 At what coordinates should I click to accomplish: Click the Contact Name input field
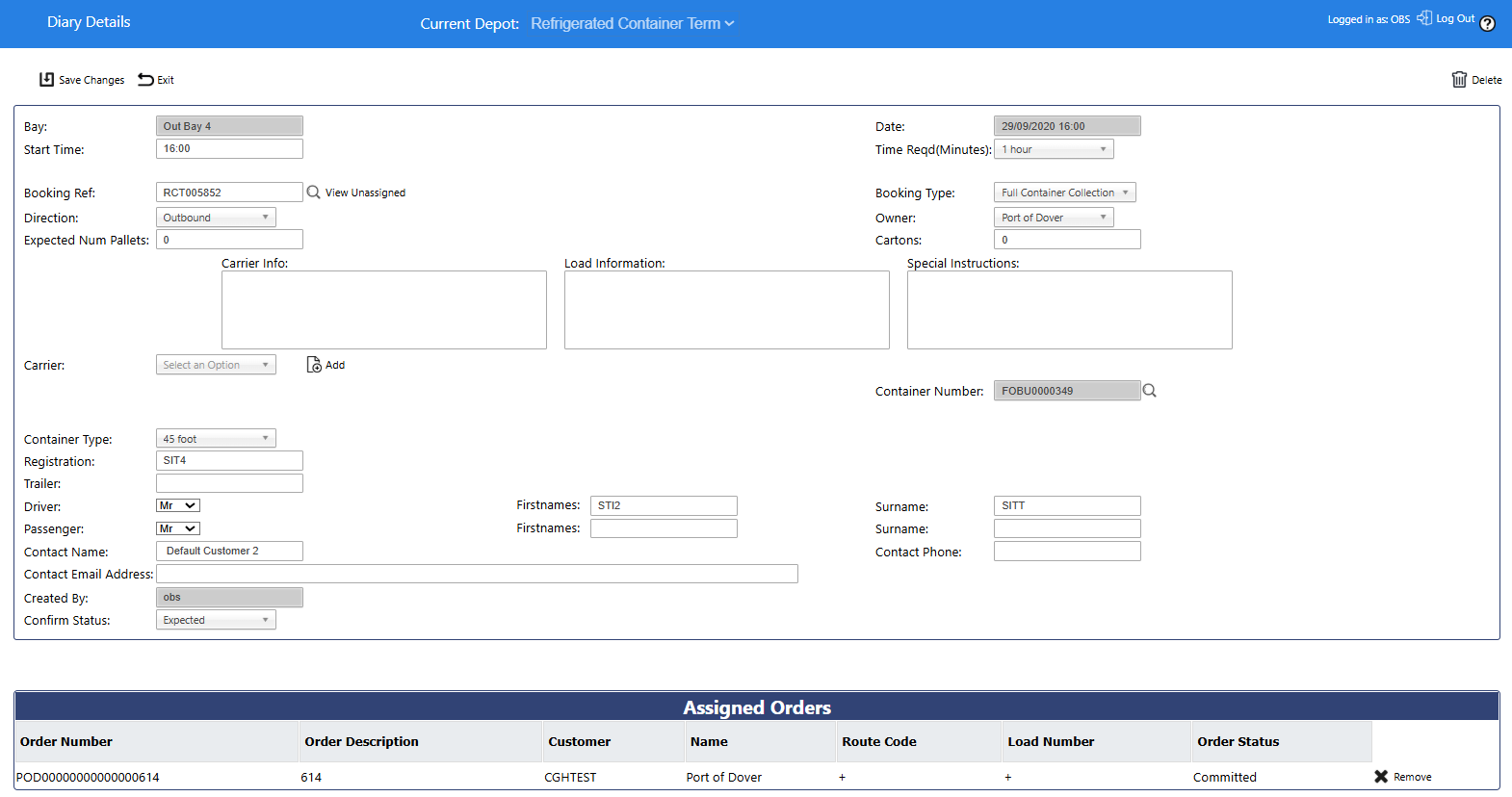(x=229, y=551)
